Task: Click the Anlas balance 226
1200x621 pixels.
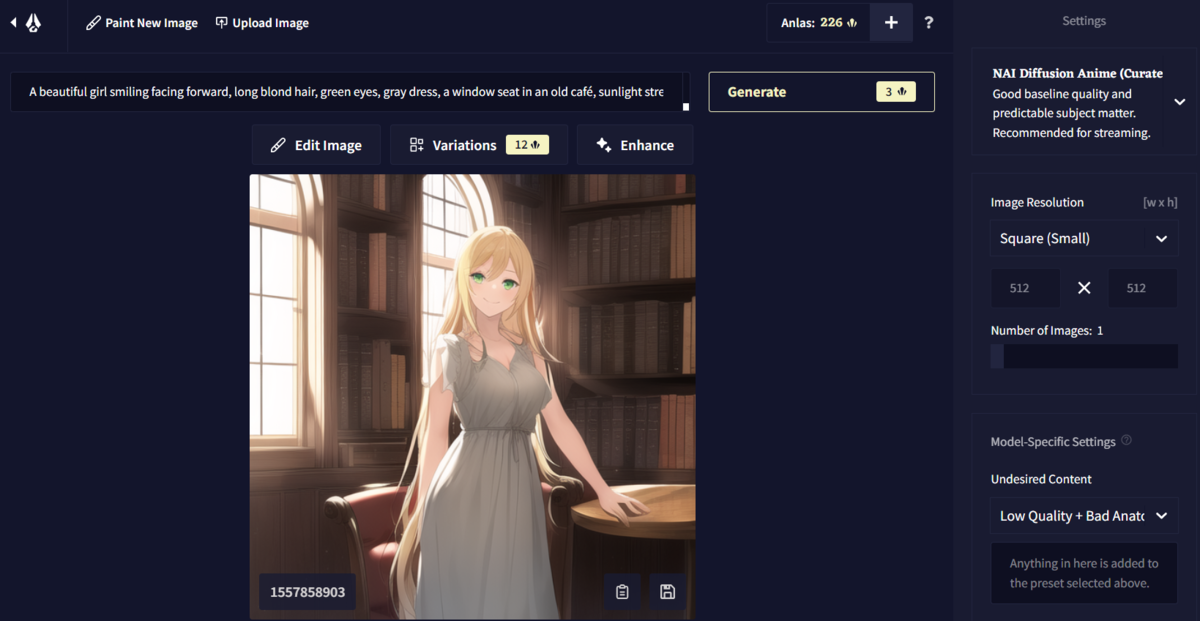Action: point(818,23)
